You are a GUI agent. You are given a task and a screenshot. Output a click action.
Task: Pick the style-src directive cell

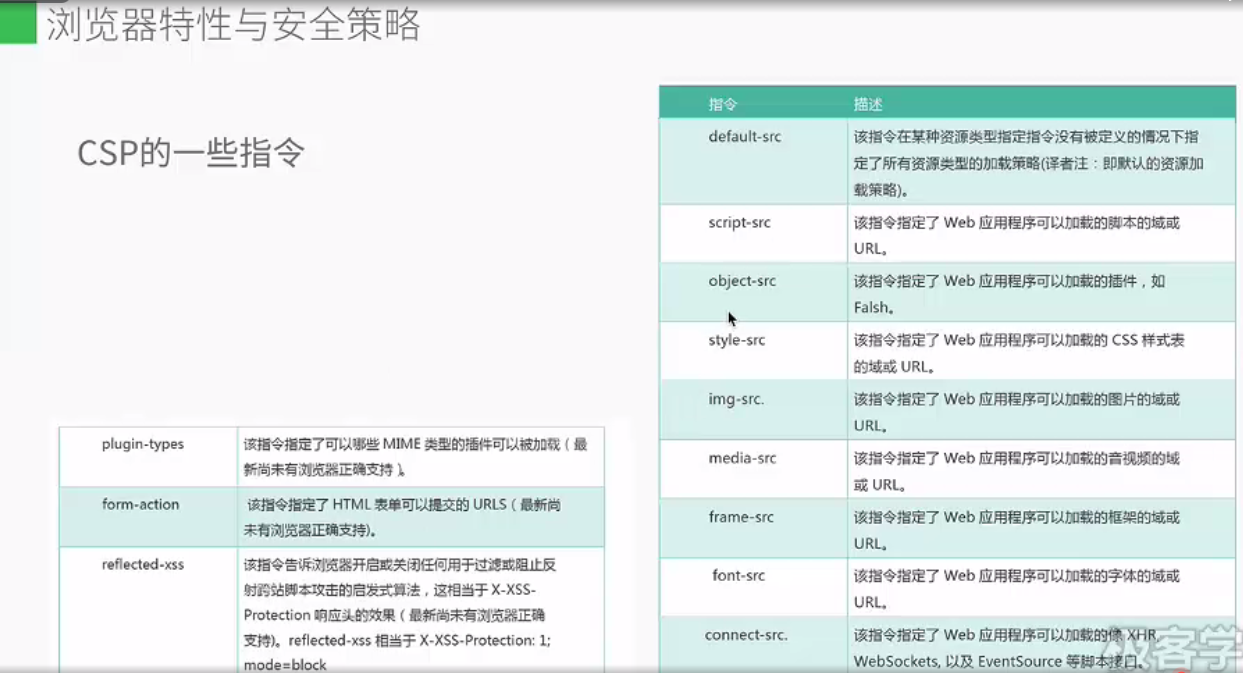(x=737, y=341)
